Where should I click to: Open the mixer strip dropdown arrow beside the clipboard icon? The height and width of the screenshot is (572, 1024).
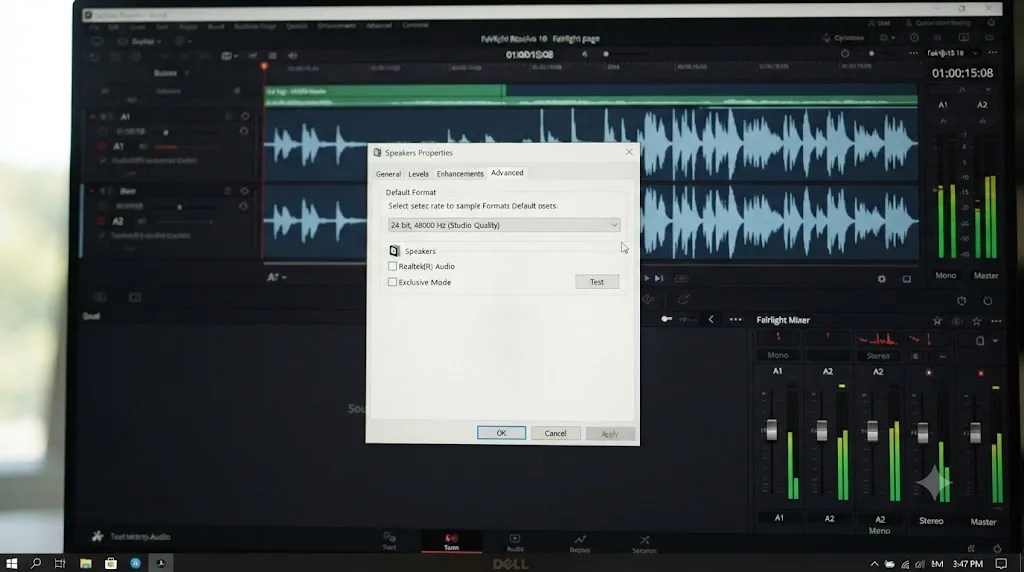tap(995, 341)
